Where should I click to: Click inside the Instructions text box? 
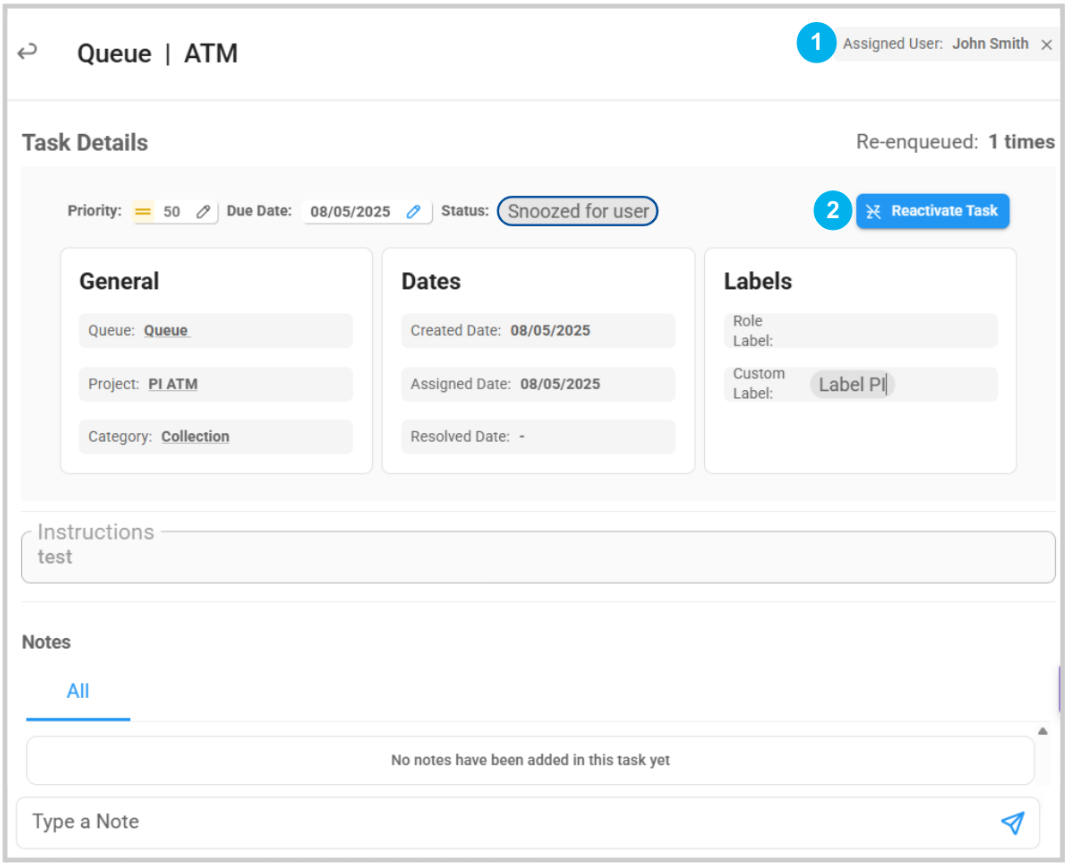(x=538, y=560)
